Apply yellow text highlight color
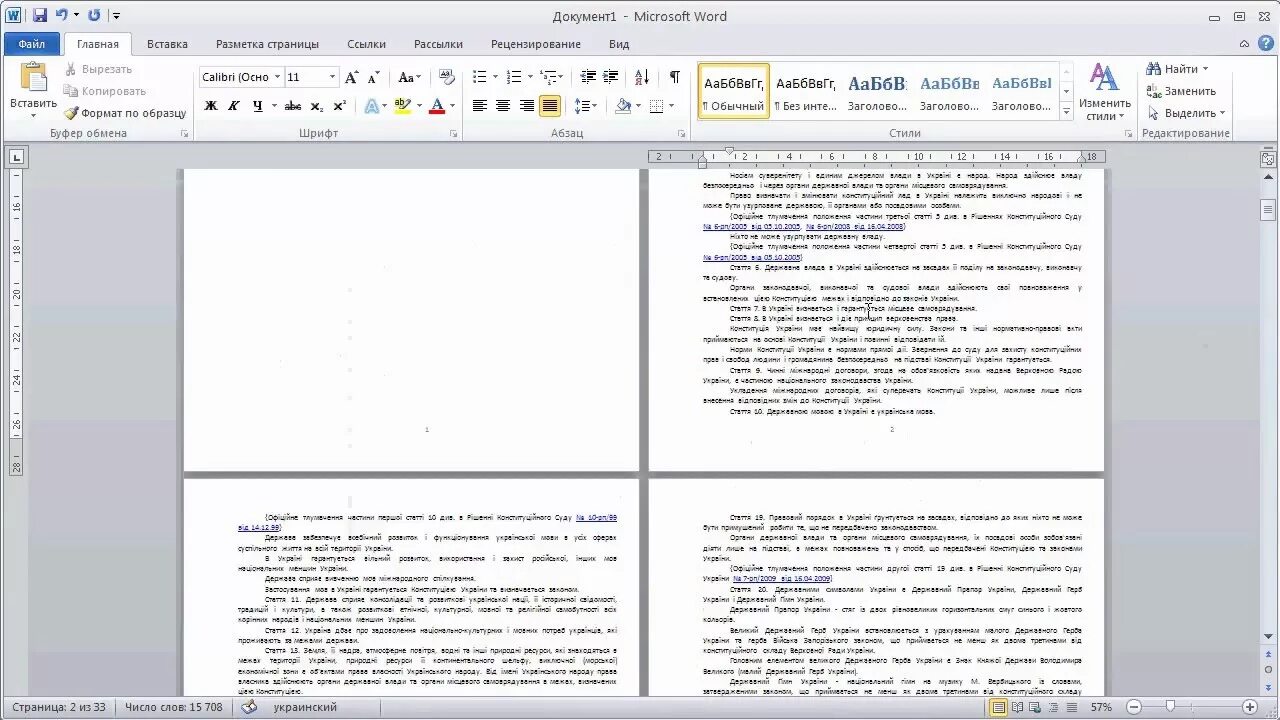Viewport: 1280px width, 720px height. pyautogui.click(x=402, y=106)
